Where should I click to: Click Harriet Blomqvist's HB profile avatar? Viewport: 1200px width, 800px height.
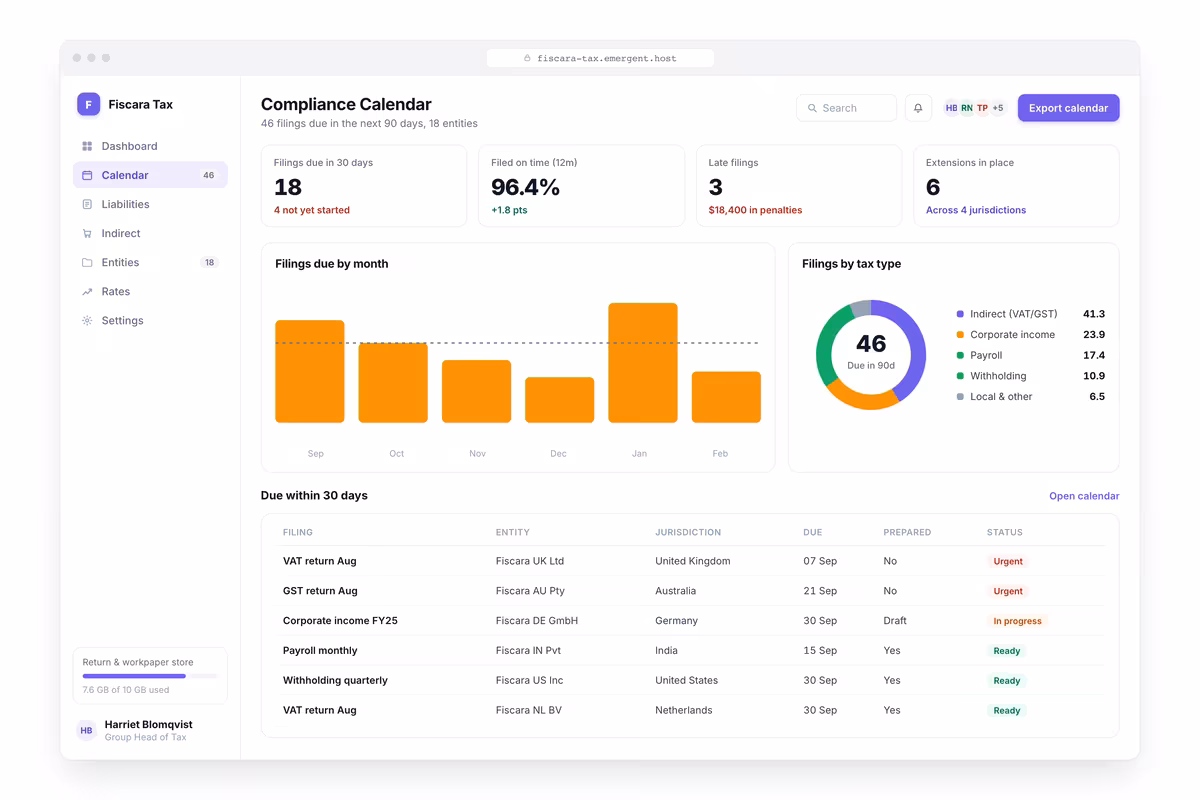pos(87,731)
